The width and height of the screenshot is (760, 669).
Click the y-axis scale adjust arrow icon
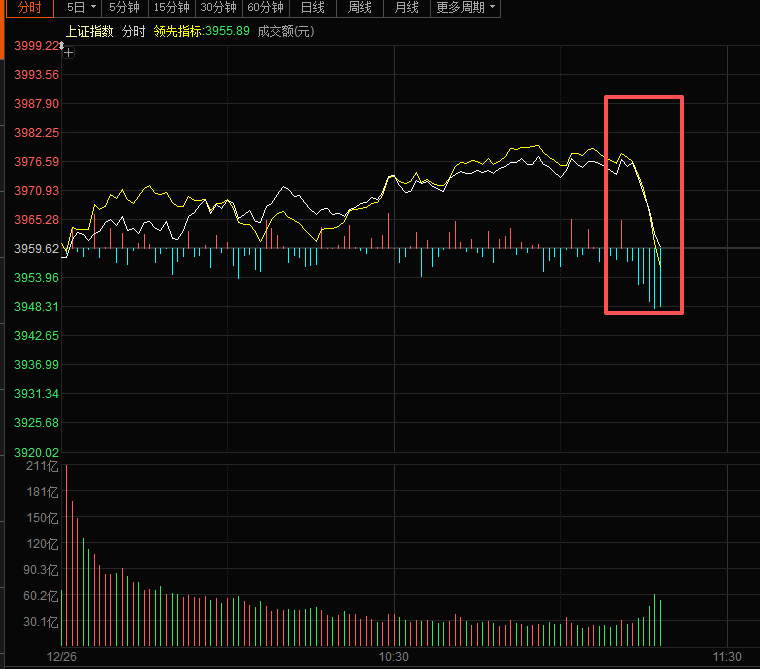pyautogui.click(x=62, y=46)
